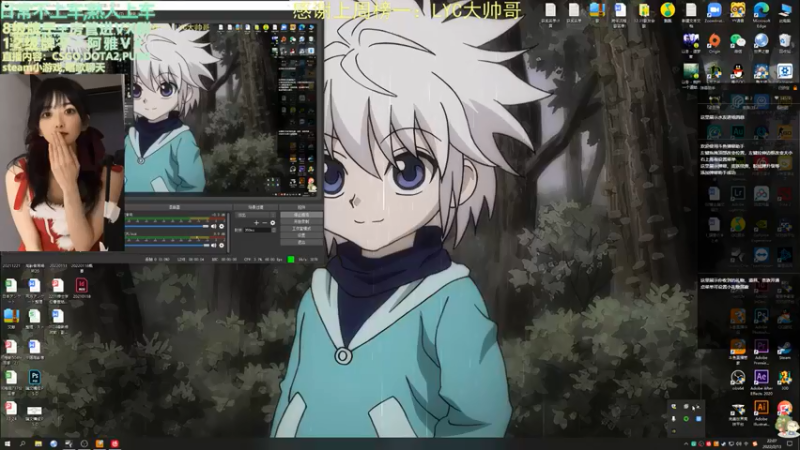
Task: Launch the Origin desktop shortcut
Action: [714, 41]
